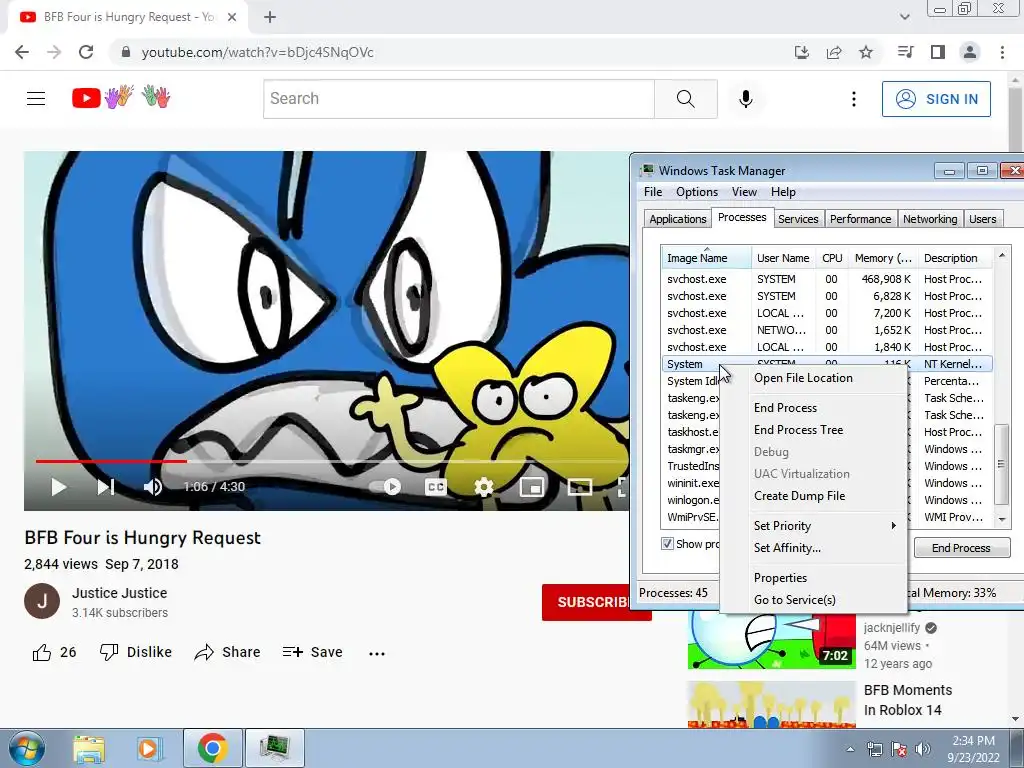Open the Chrome profile avatar icon
Screen dimensions: 1024x768
(x=970, y=52)
